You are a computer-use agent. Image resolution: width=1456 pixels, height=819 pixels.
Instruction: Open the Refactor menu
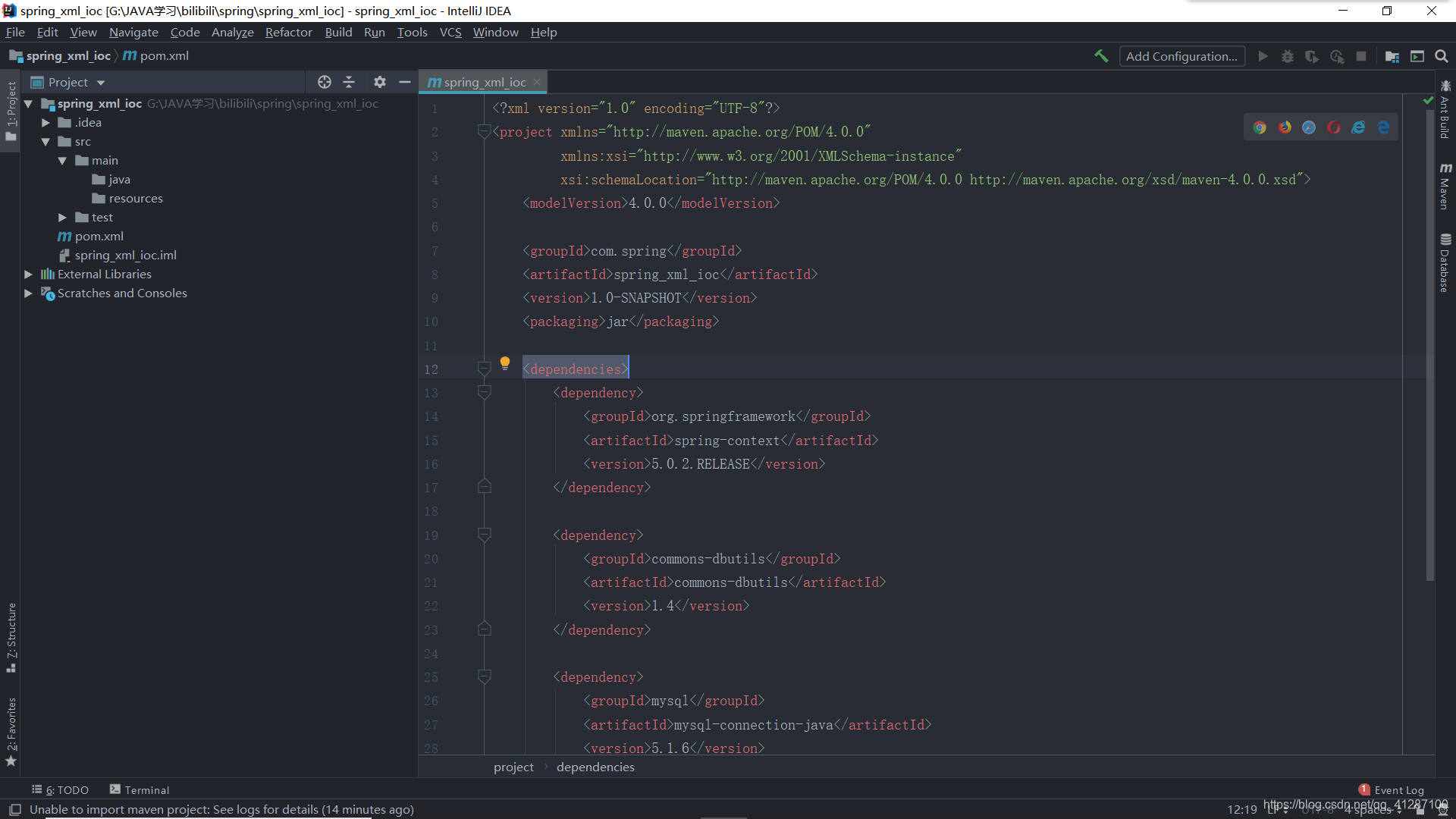pos(288,32)
